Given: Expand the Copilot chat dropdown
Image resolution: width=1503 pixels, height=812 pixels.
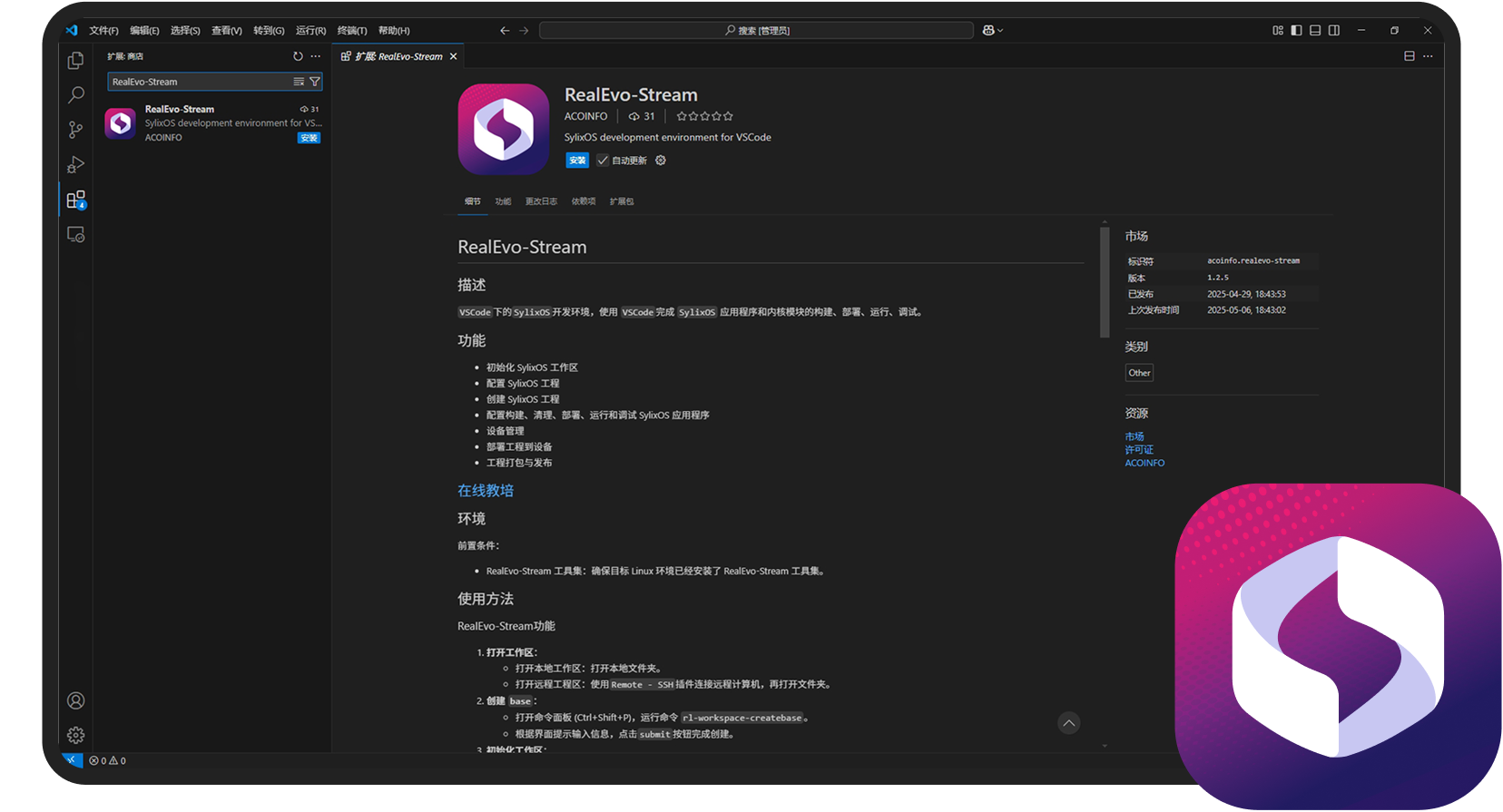Looking at the screenshot, I should (1000, 31).
